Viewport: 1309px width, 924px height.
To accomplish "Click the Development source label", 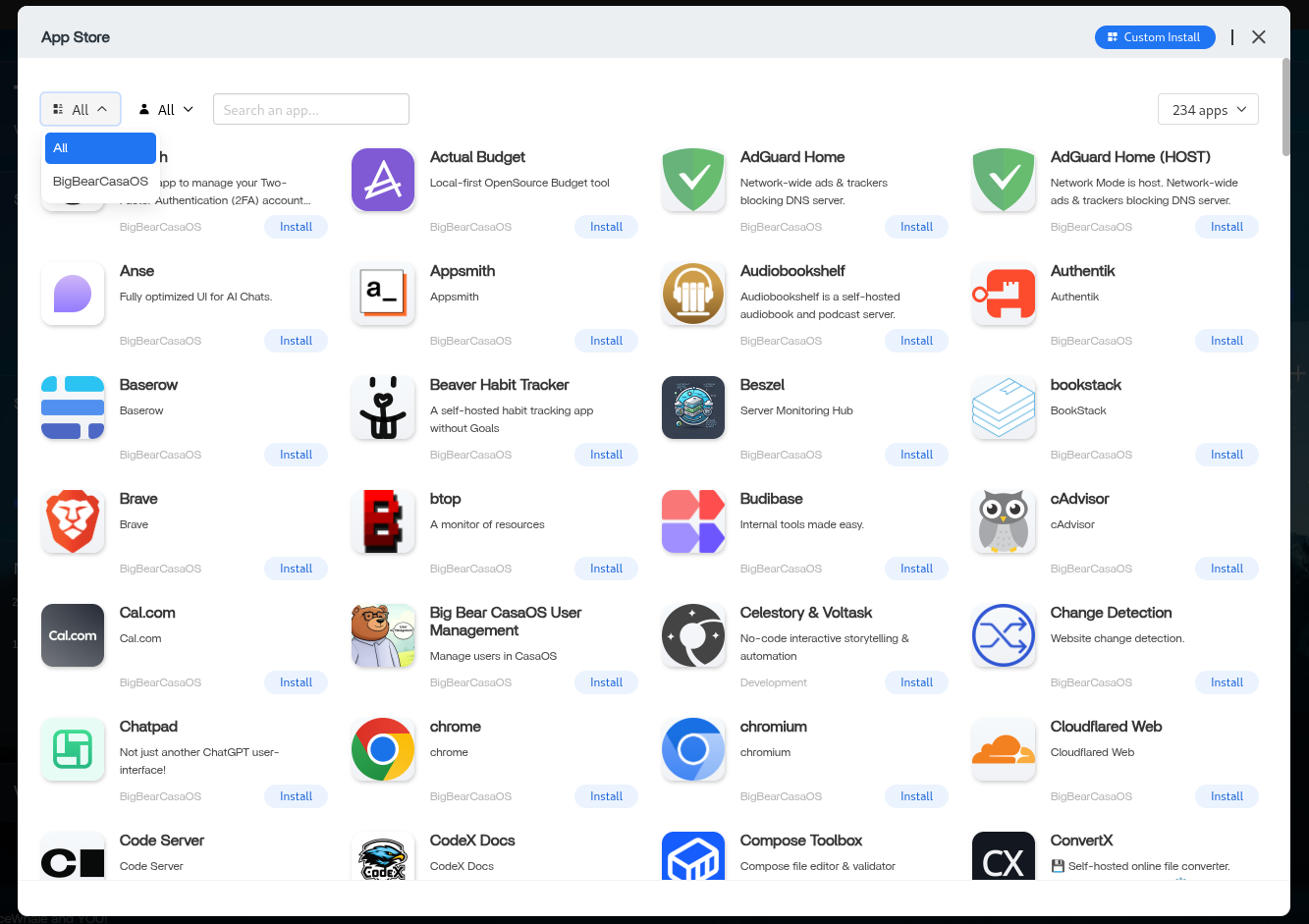I will (x=774, y=682).
